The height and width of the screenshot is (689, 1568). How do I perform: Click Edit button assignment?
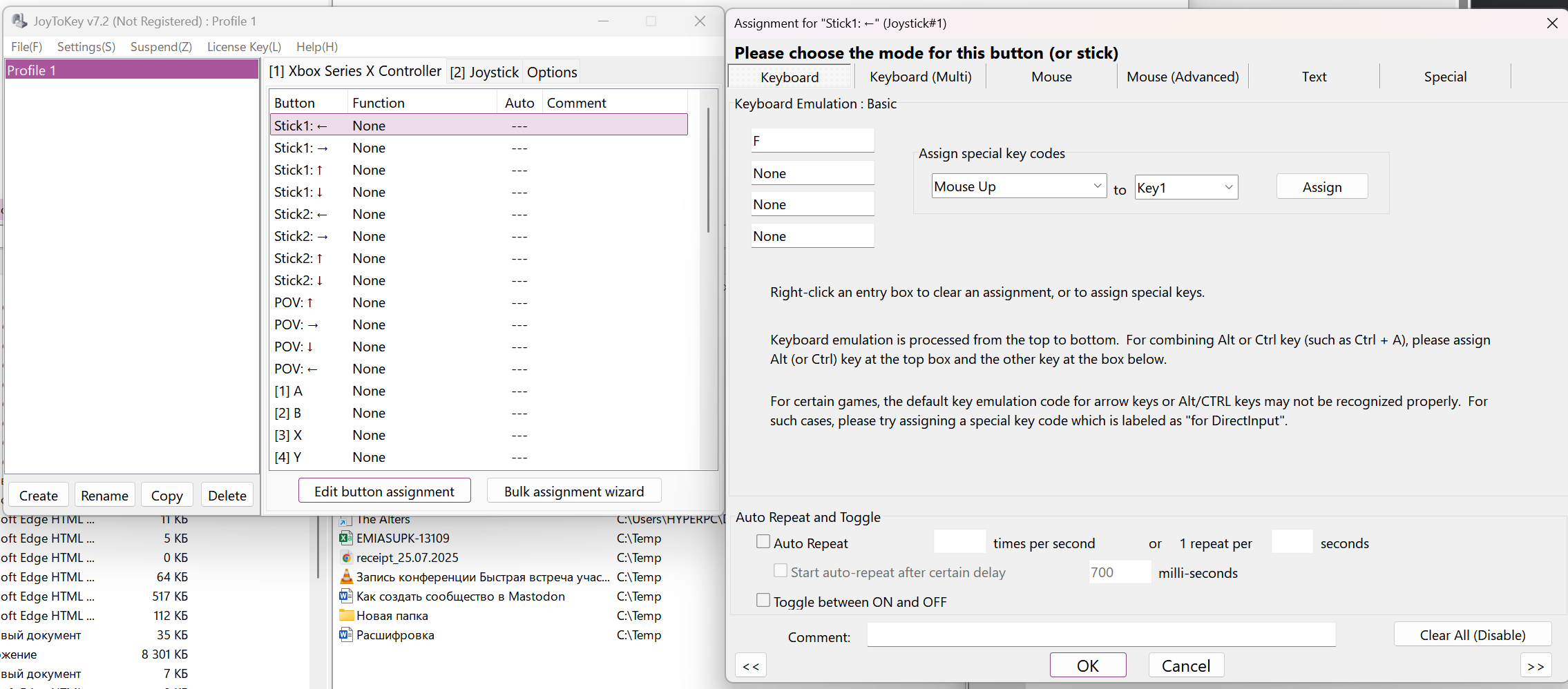coord(385,491)
